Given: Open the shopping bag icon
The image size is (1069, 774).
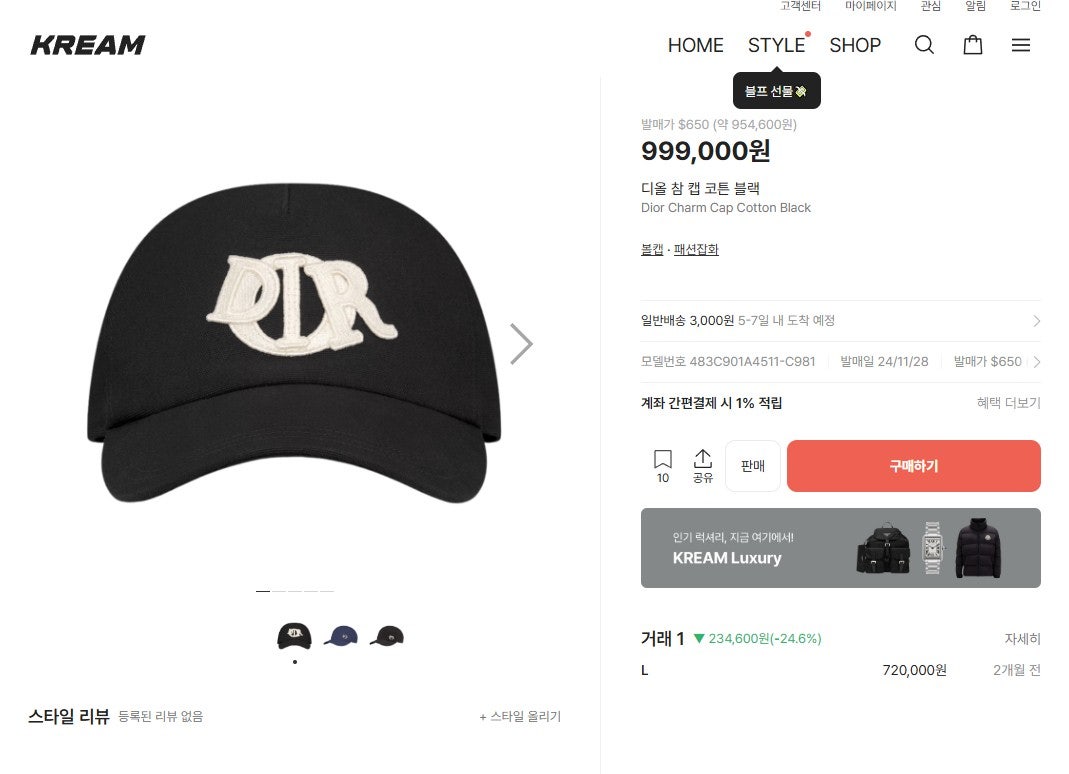Looking at the screenshot, I should (x=972, y=45).
